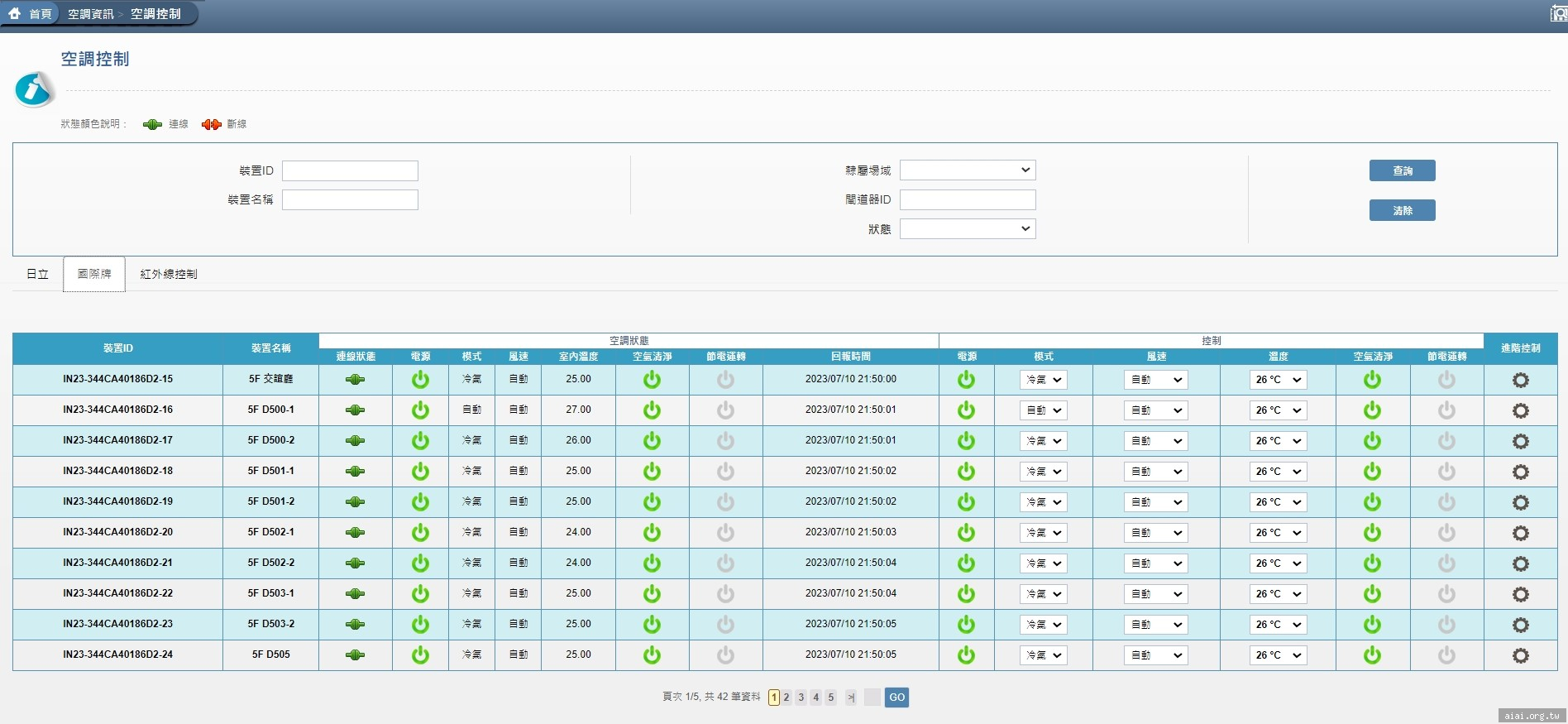This screenshot has width=1568, height=724.
Task: Toggle control power for 5F D500-1
Action: [x=966, y=410]
